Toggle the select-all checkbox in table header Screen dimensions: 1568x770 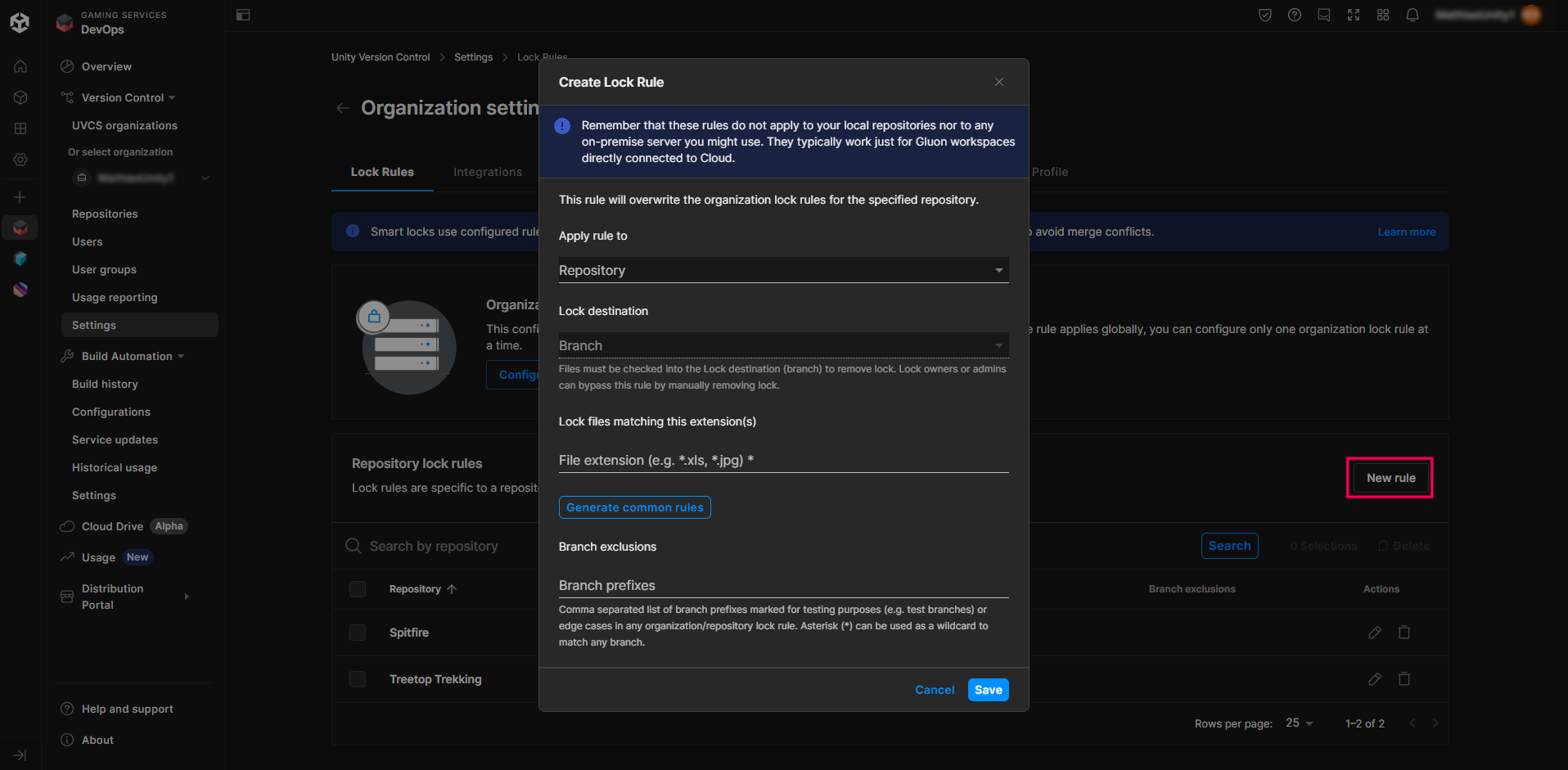tap(358, 589)
